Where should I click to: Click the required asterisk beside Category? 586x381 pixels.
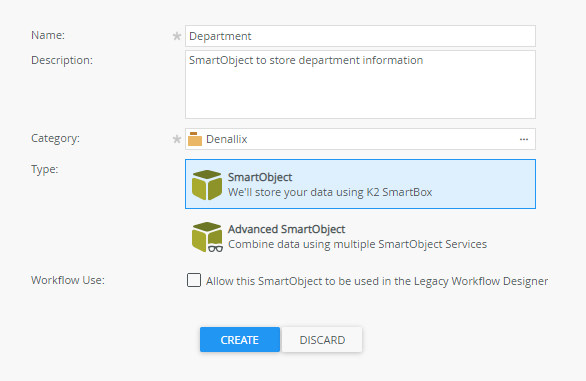pyautogui.click(x=176, y=139)
